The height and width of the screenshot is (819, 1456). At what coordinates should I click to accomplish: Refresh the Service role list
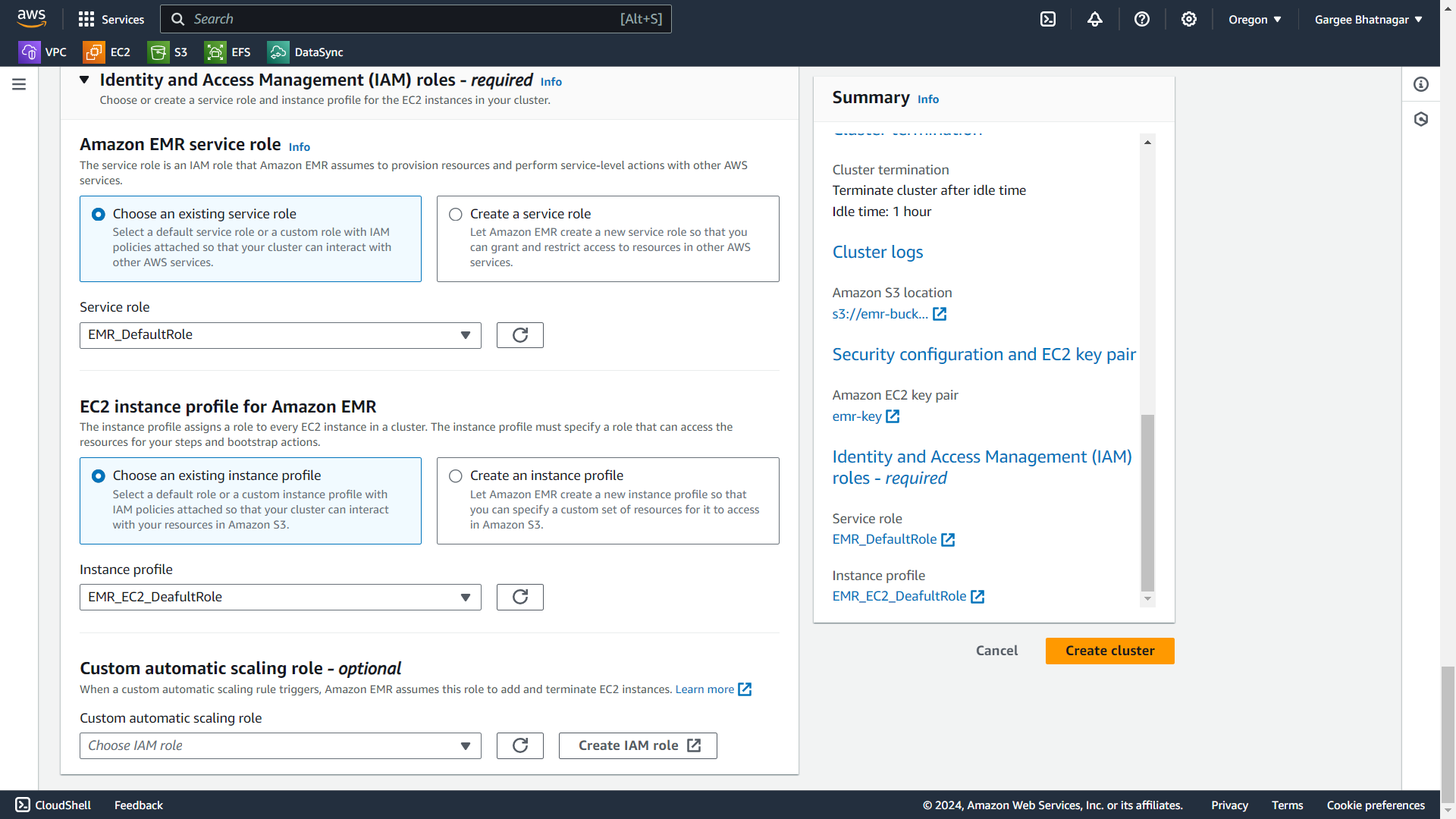click(520, 335)
